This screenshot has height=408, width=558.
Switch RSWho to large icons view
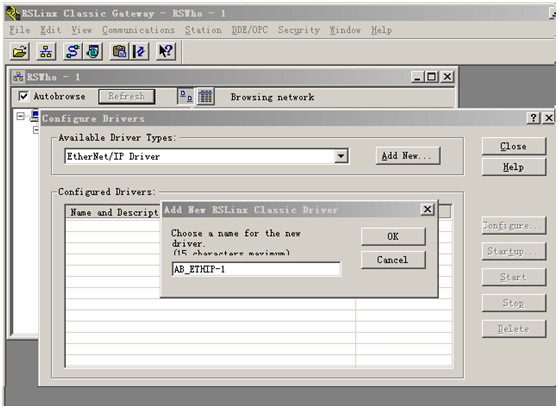coord(186,96)
